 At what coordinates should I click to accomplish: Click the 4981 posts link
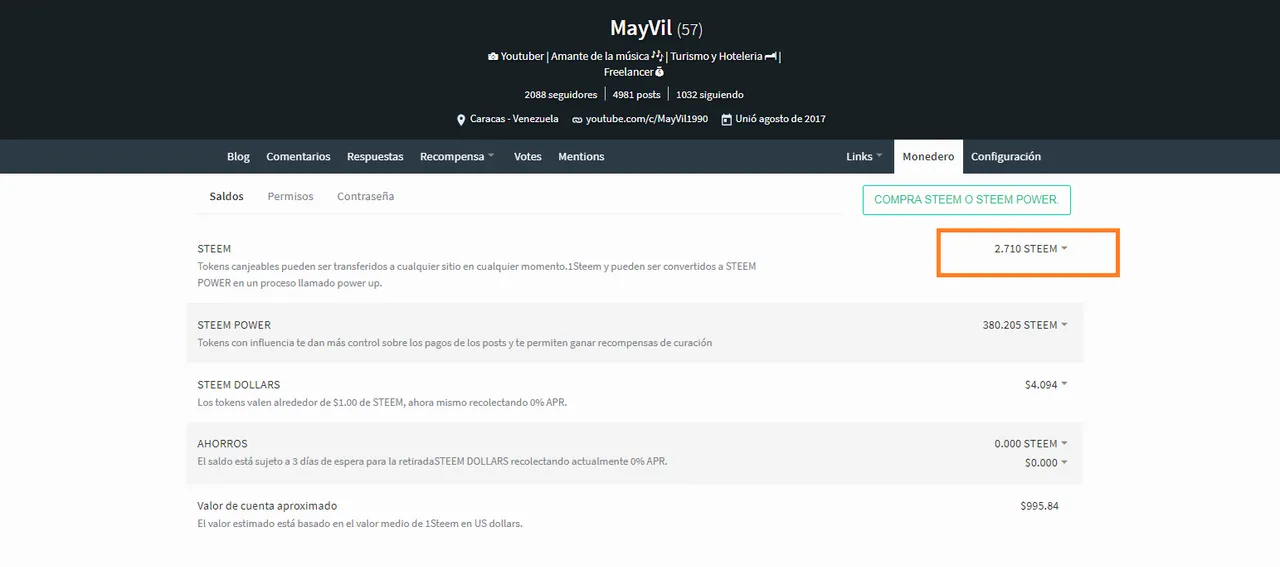(636, 95)
